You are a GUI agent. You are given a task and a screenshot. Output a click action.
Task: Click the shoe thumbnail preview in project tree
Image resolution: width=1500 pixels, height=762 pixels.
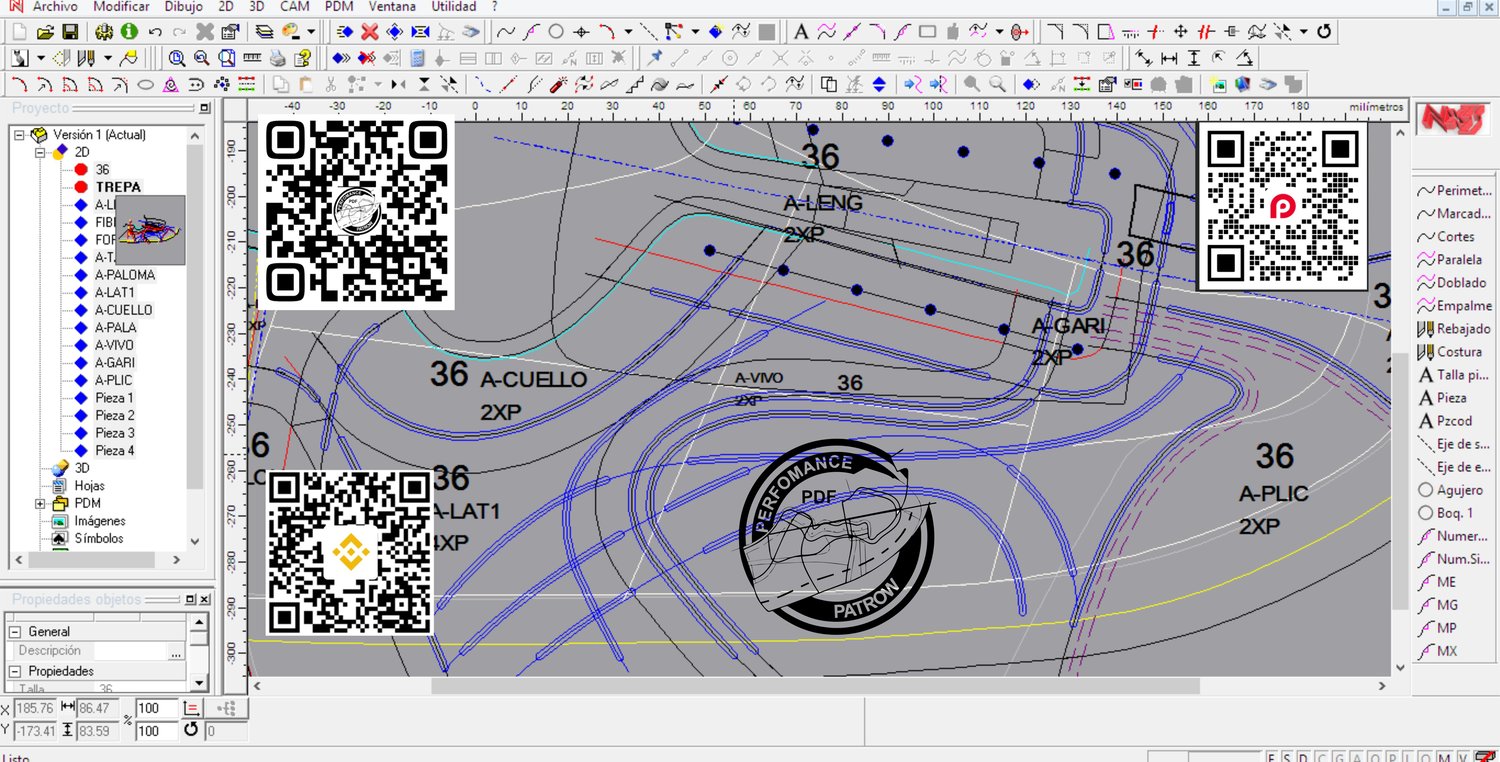[151, 231]
